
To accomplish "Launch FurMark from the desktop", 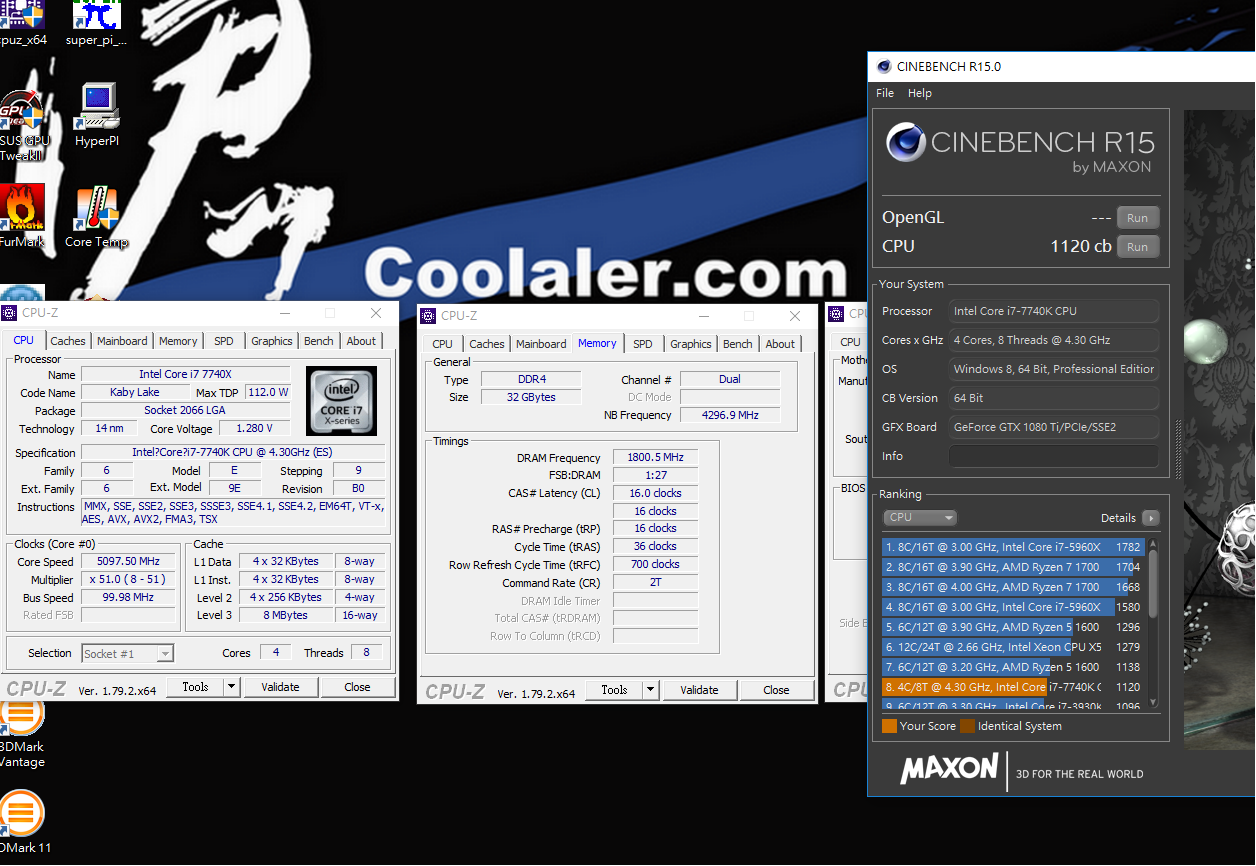I will 21,215.
